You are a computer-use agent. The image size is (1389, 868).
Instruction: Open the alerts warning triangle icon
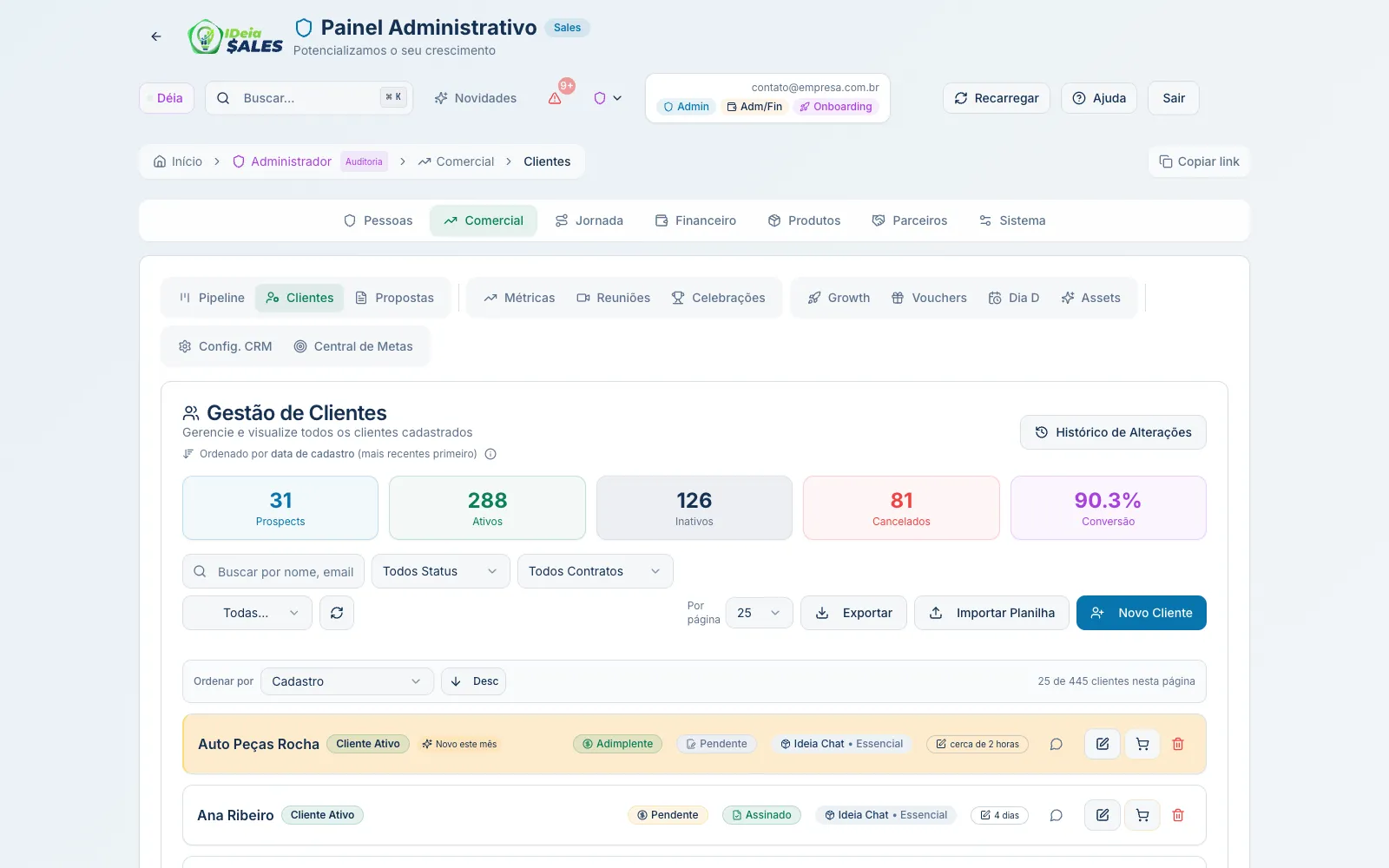555,98
